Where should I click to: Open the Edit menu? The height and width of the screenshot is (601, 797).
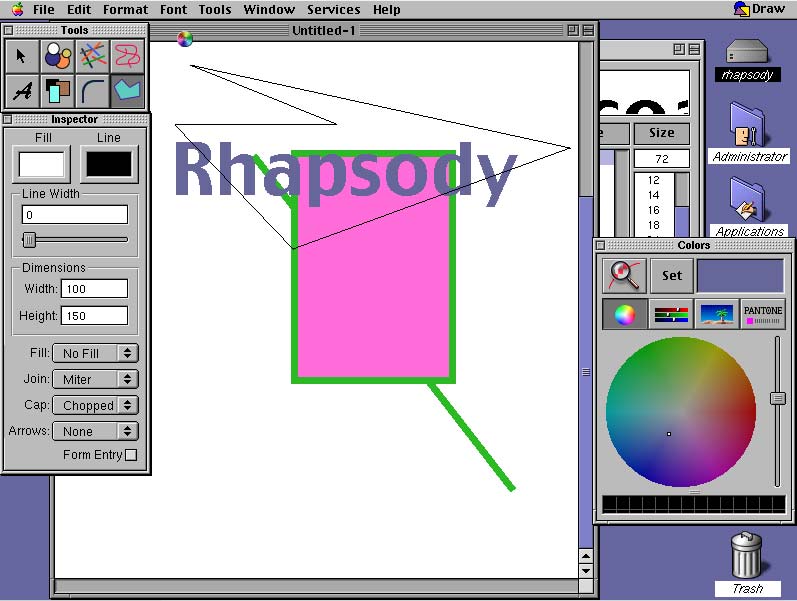click(x=79, y=10)
